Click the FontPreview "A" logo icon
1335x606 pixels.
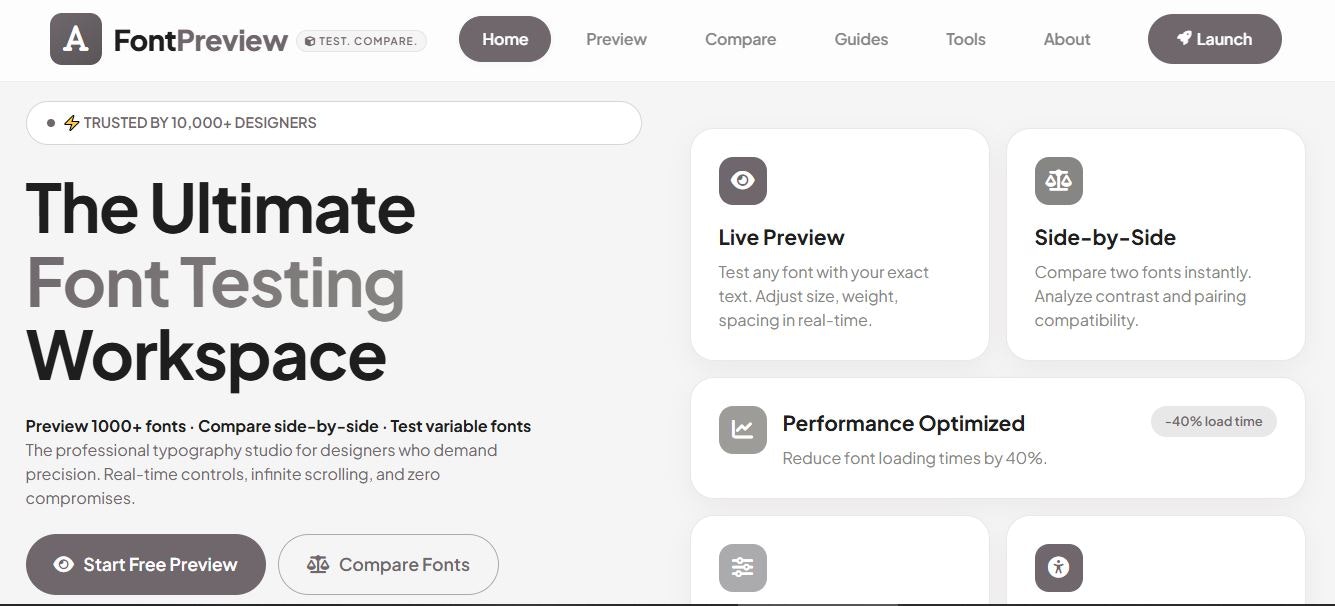point(75,39)
